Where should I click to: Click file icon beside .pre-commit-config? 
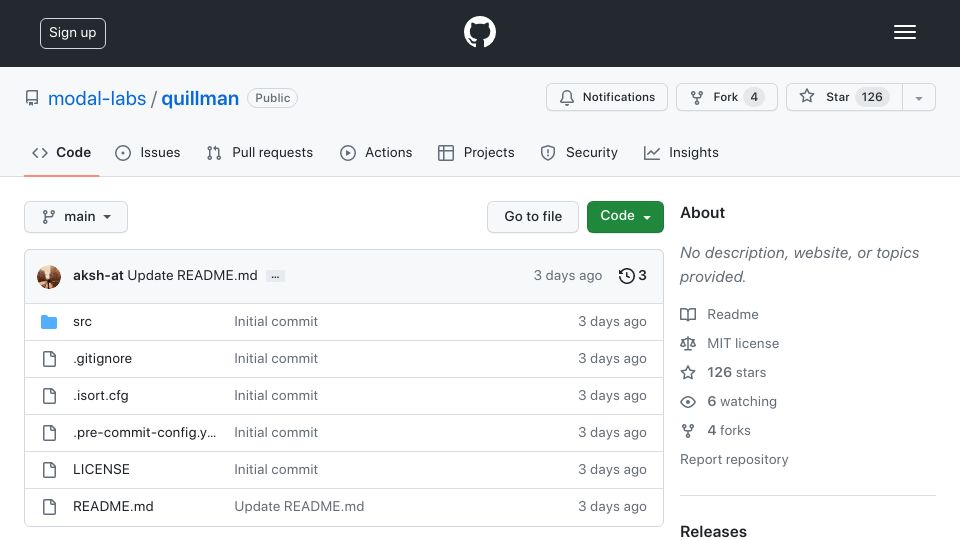point(49,433)
